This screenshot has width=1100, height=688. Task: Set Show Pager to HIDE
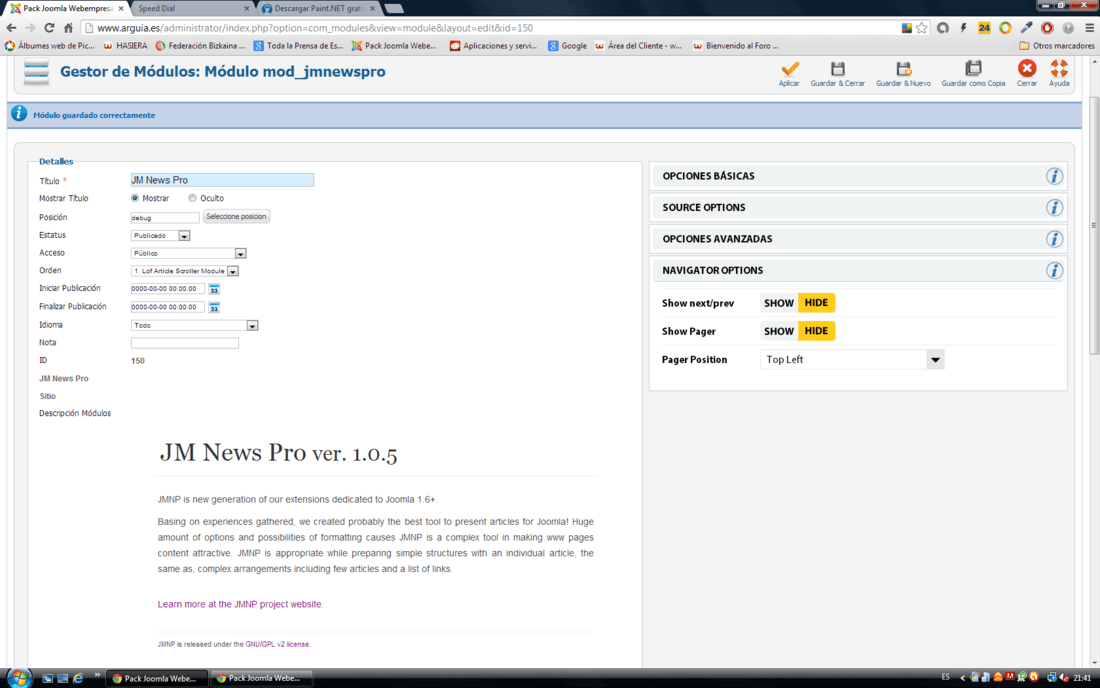[x=816, y=331]
